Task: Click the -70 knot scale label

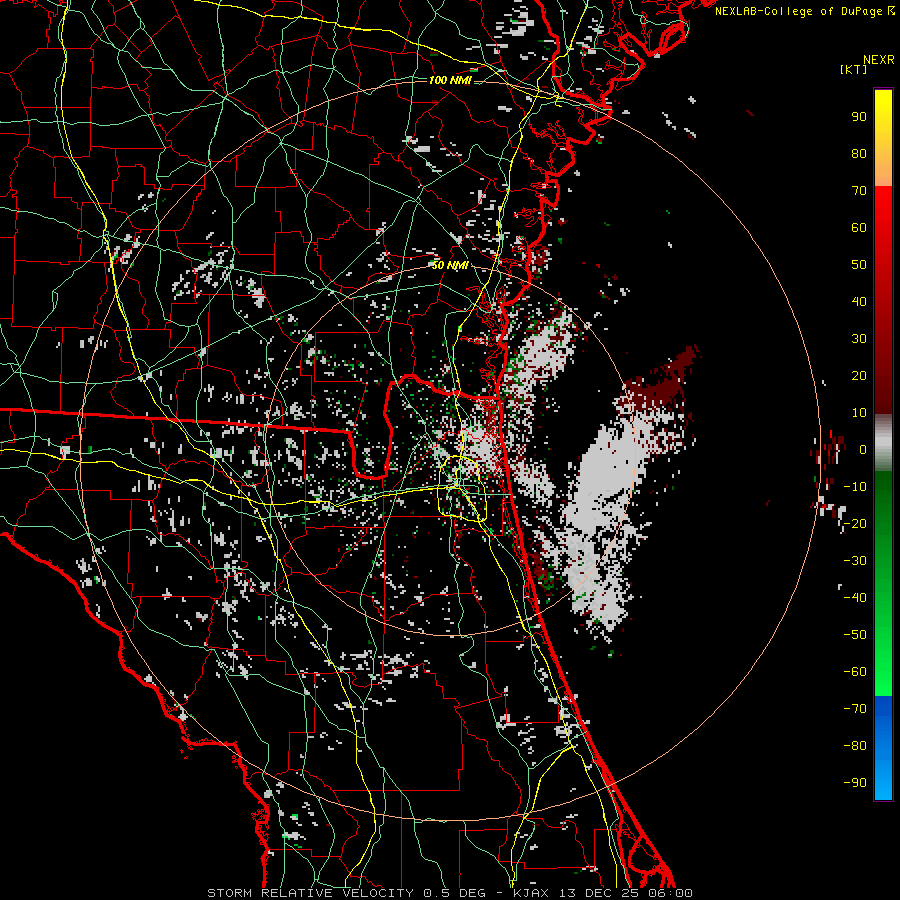Action: click(855, 709)
